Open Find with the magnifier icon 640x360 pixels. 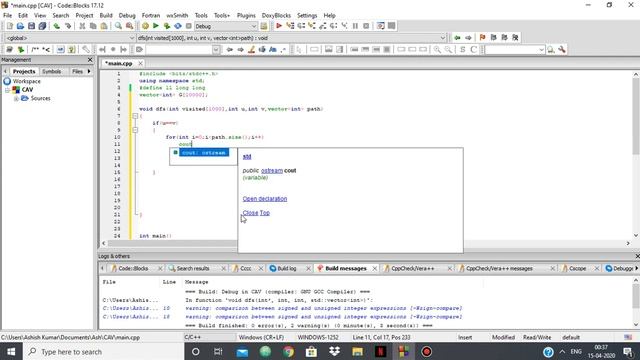click(x=118, y=26)
